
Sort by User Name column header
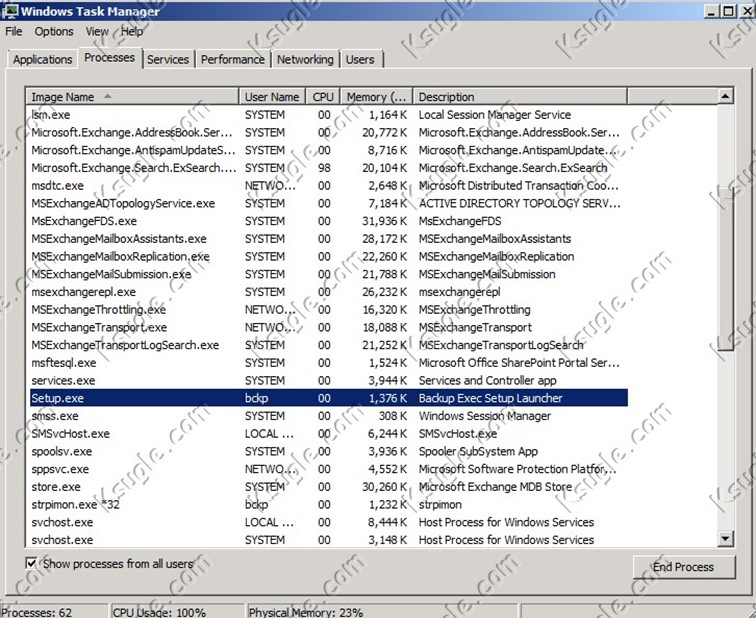272,96
